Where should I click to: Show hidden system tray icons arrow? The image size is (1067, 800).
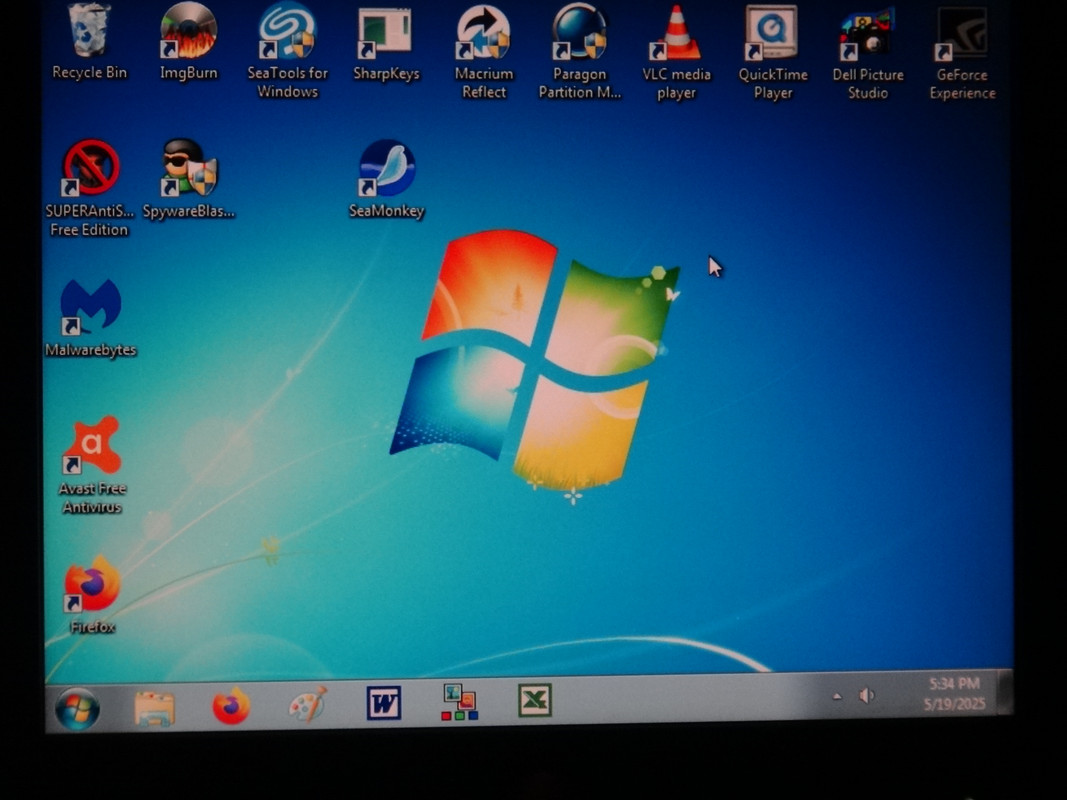pos(837,696)
